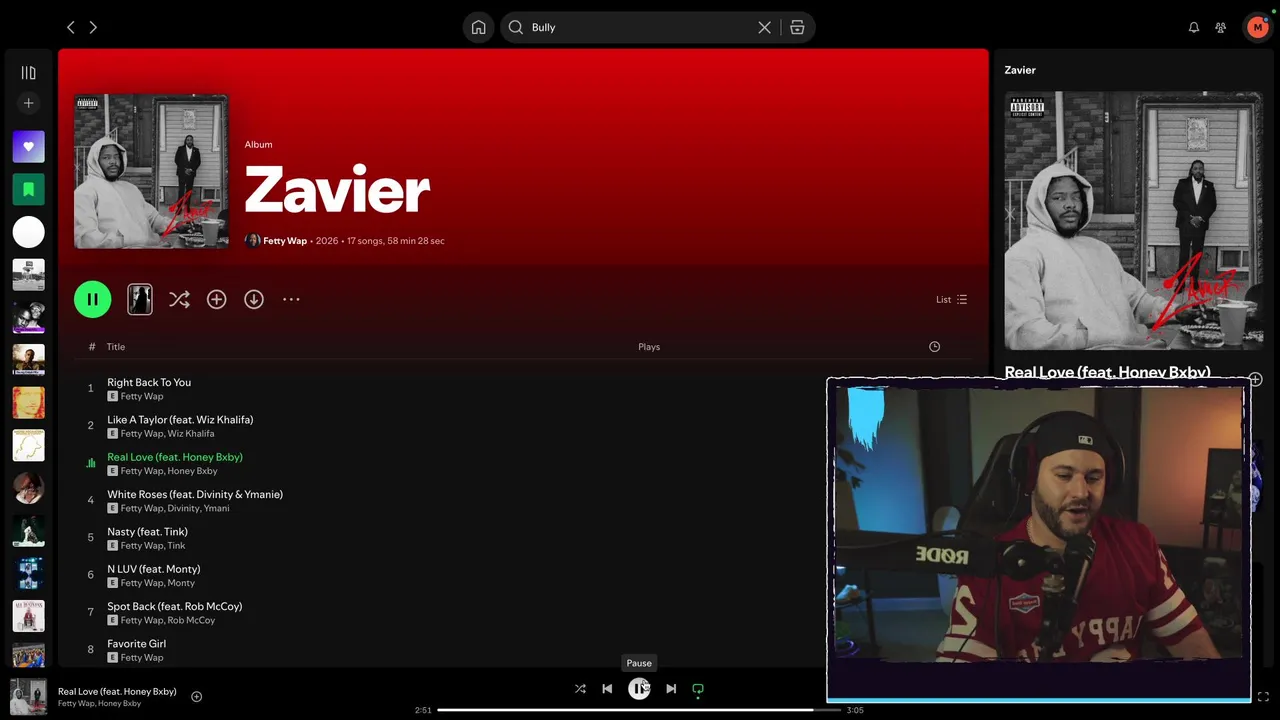Seek within the playback progress bar

[639, 710]
